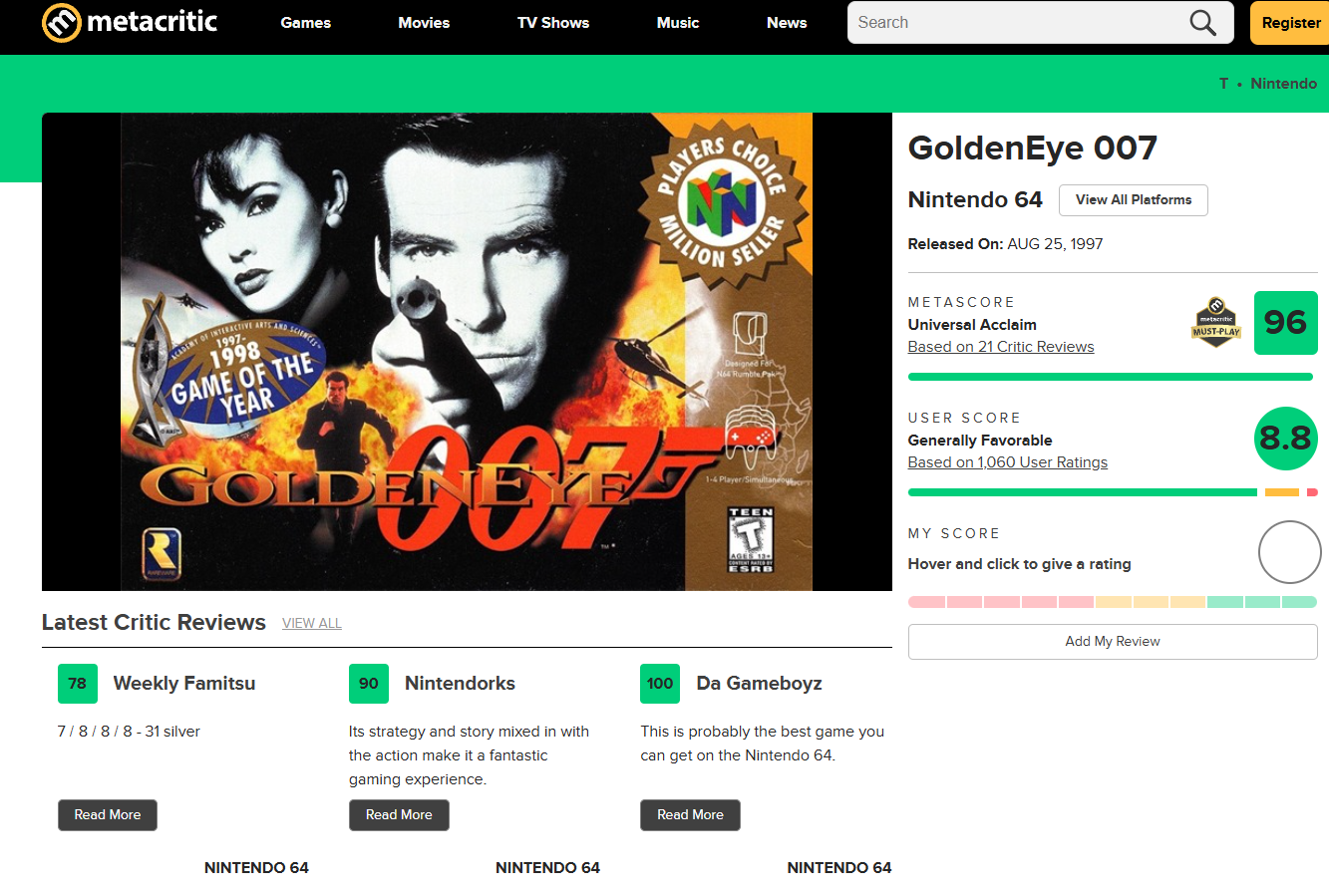Image resolution: width=1329 pixels, height=896 pixels.
Task: Open the News menu
Action: tap(787, 23)
